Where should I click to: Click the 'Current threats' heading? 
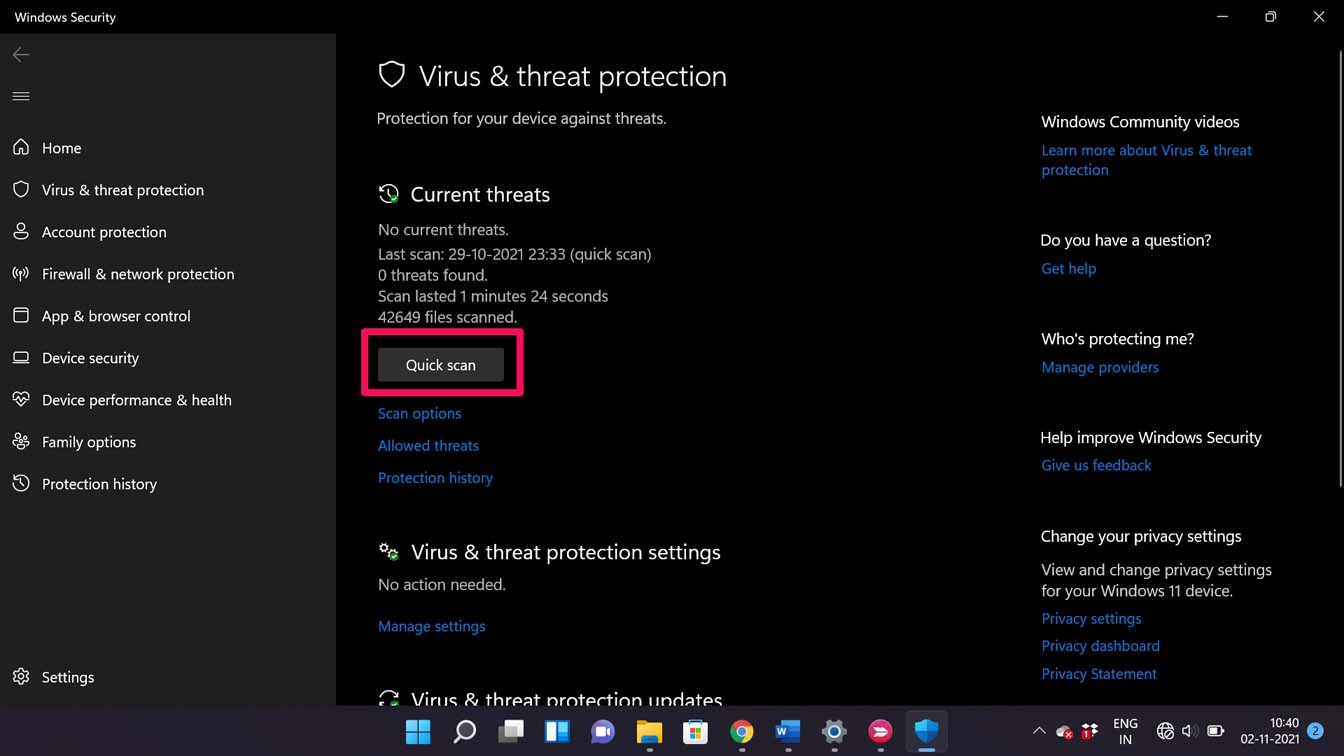[x=480, y=194]
